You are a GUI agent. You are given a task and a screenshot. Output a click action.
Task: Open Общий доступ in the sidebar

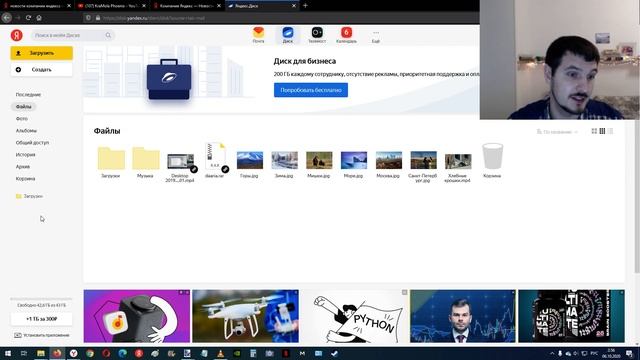click(32, 142)
